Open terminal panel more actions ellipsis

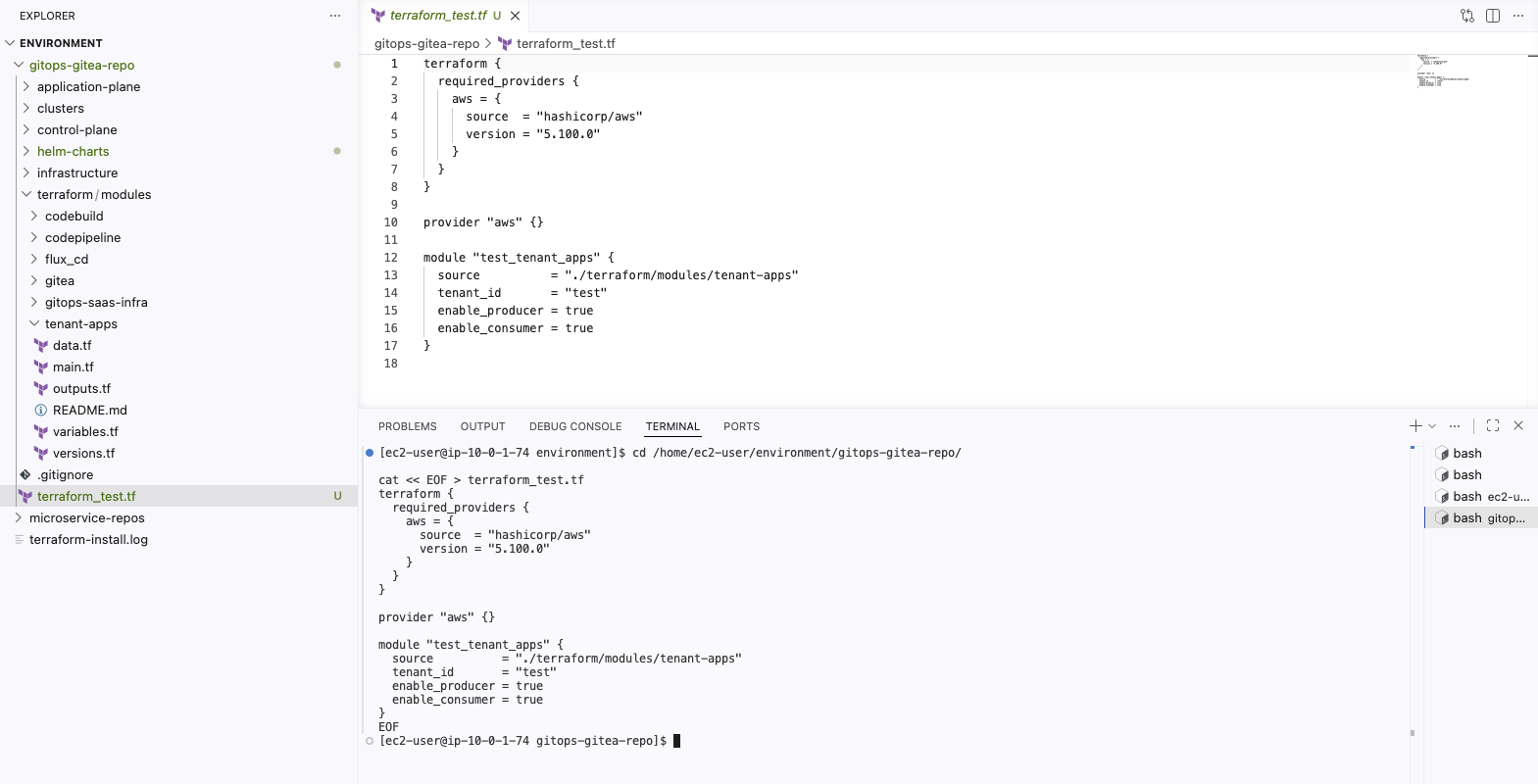click(1455, 426)
